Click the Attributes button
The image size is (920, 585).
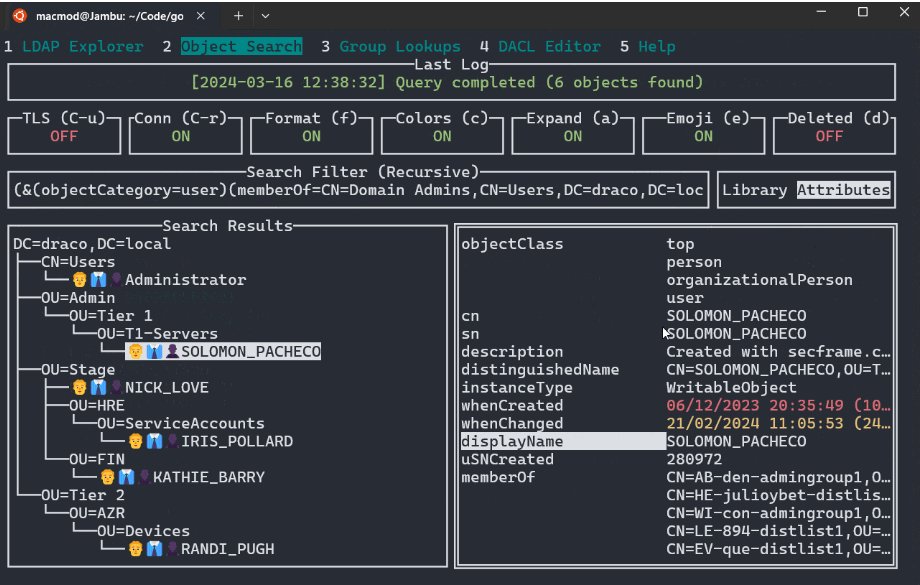point(843,190)
